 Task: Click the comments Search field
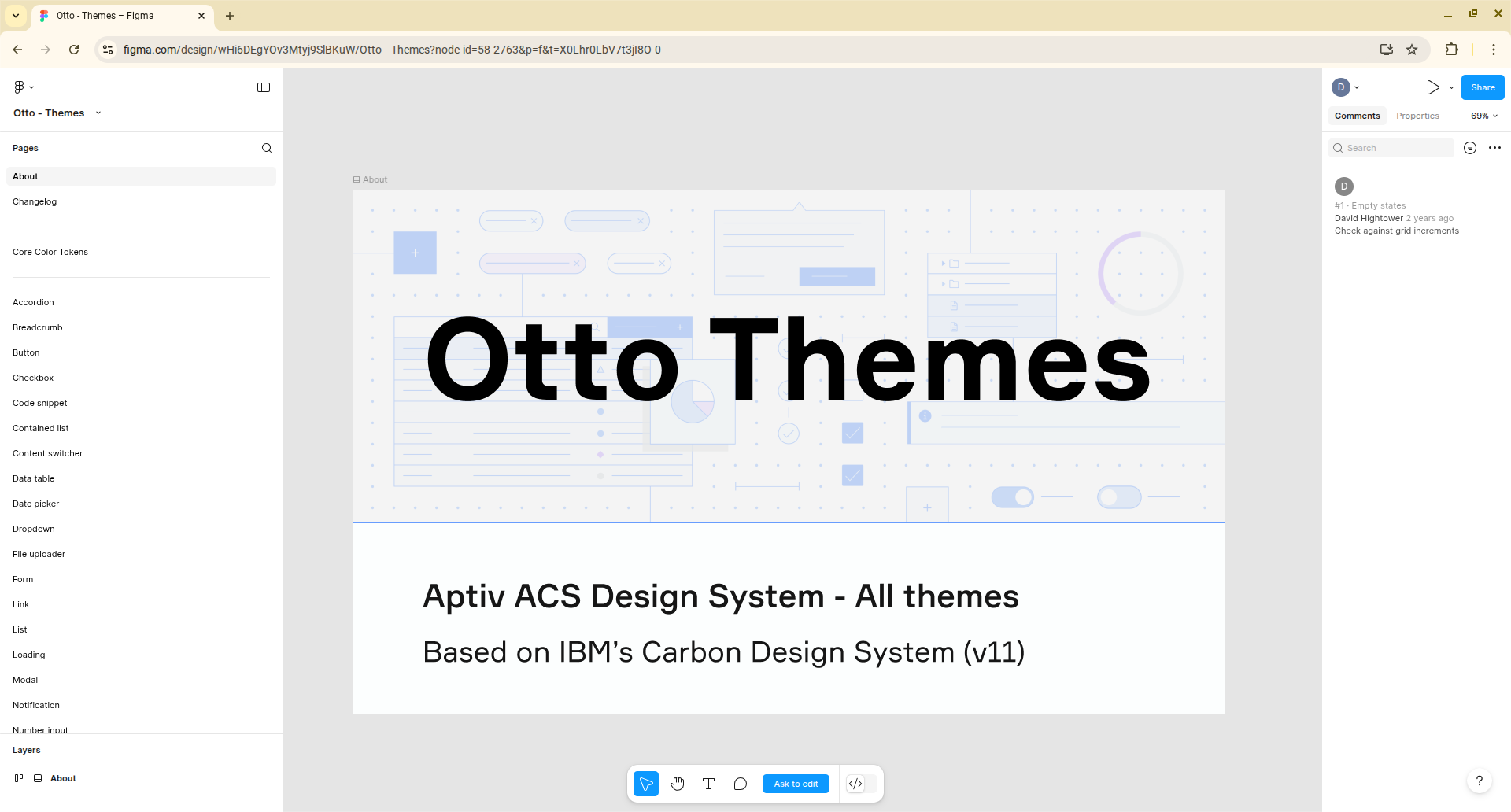1391,148
